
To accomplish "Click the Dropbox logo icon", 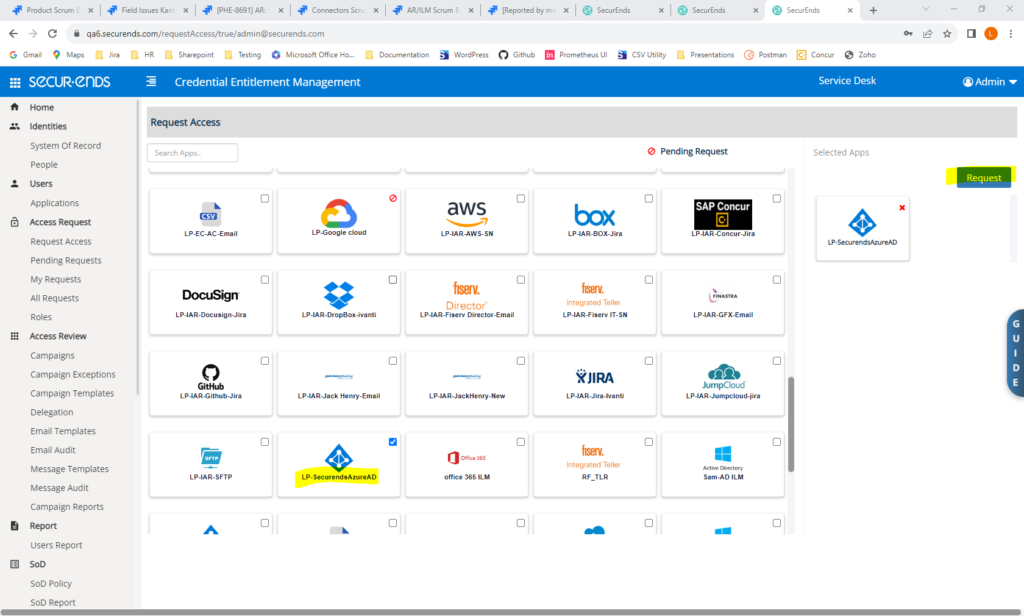I will (339, 295).
